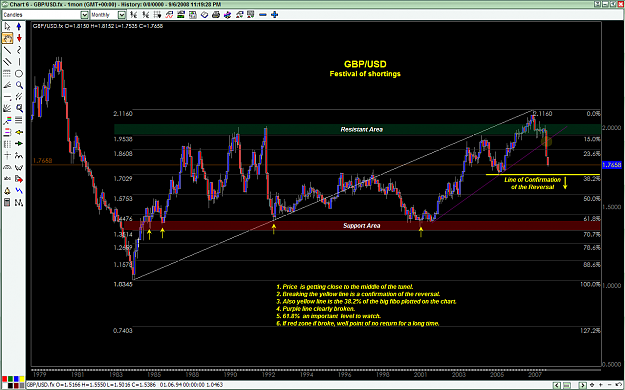Click the grid with arrow toolbar icon
Screen dimensions: 625x390
click(157, 15)
